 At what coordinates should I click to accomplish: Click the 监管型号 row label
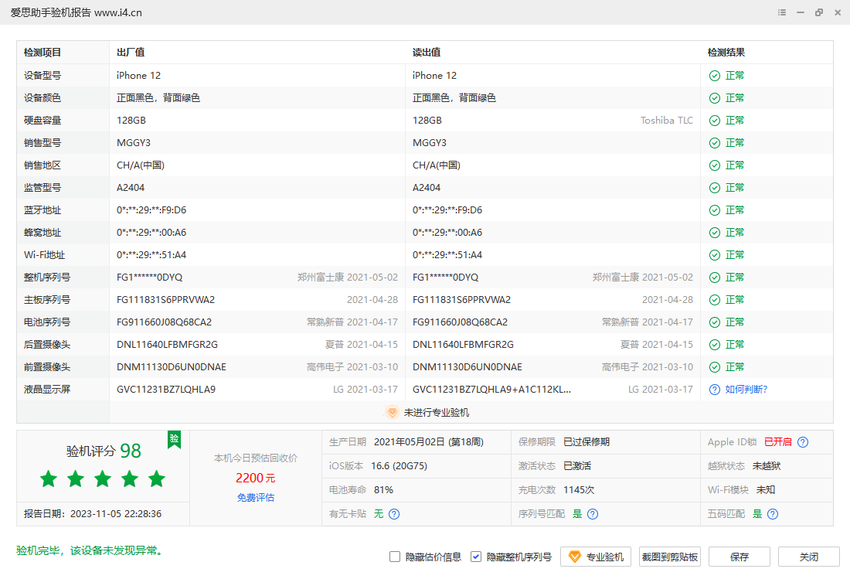click(x=42, y=188)
